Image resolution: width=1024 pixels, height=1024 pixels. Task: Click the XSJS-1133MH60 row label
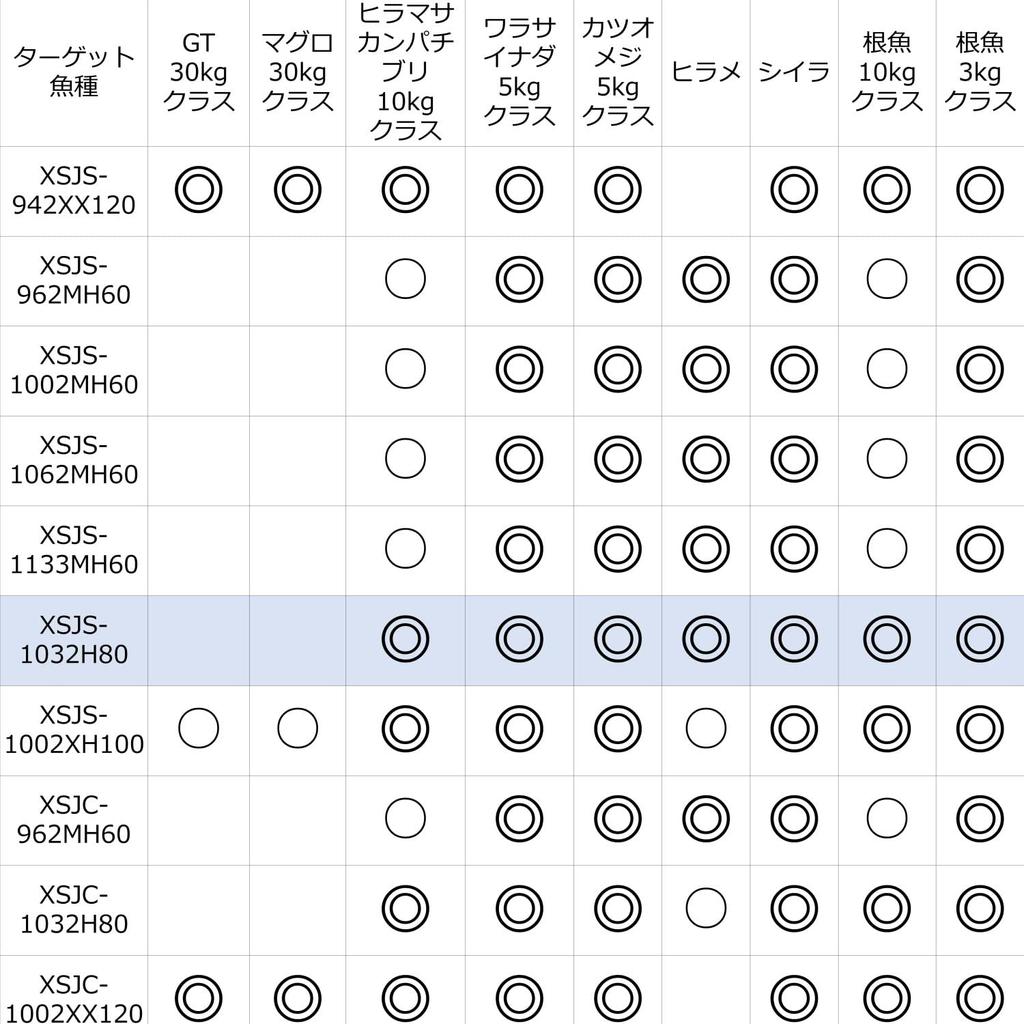click(x=74, y=549)
